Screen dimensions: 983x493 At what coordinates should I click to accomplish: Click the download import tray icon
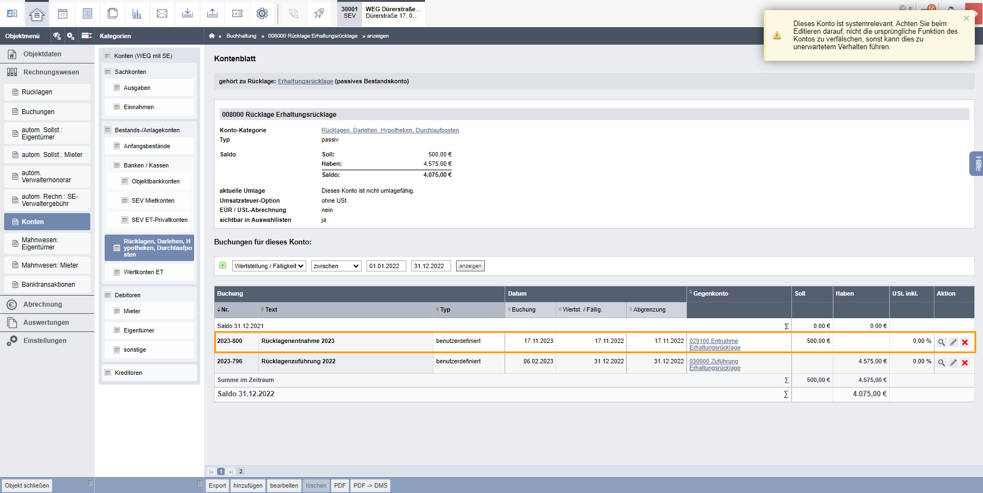[187, 13]
